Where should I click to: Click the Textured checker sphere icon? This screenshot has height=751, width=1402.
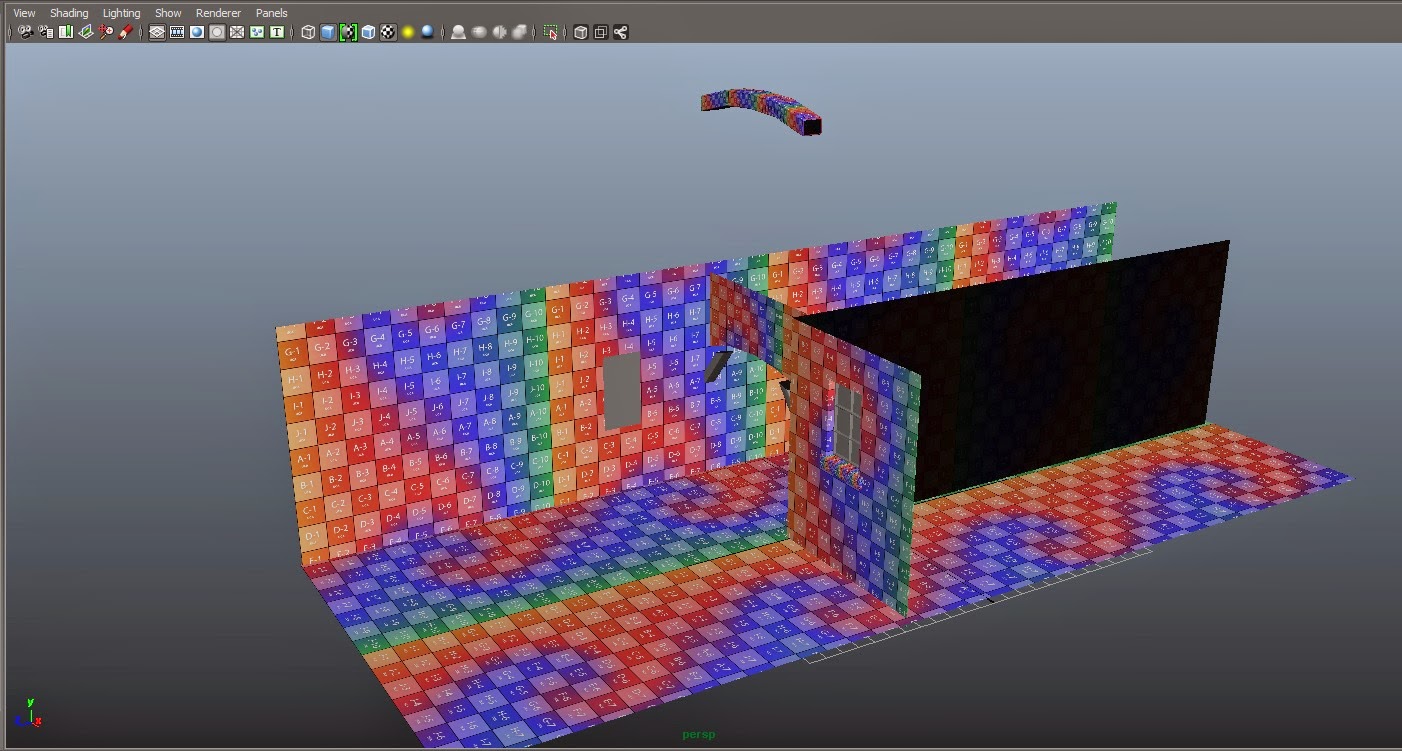pyautogui.click(x=388, y=32)
